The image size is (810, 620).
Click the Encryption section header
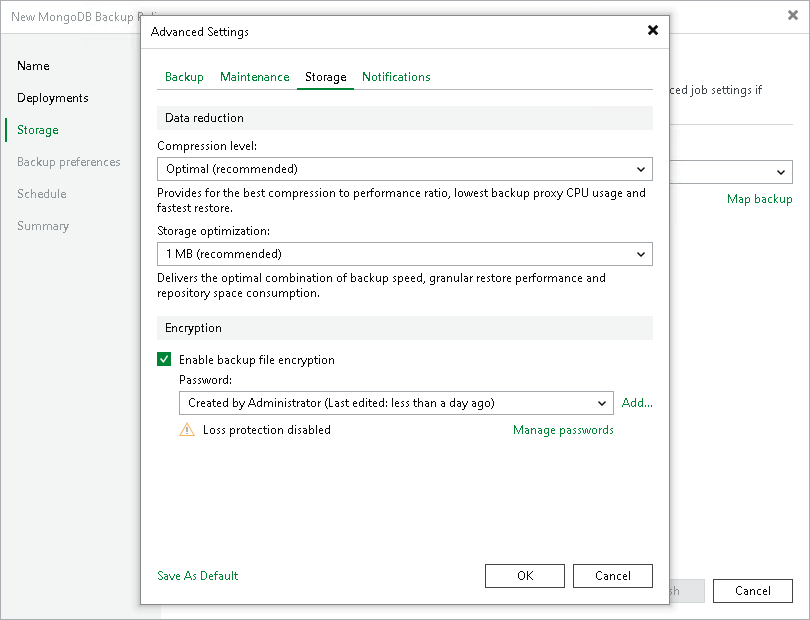coord(404,328)
